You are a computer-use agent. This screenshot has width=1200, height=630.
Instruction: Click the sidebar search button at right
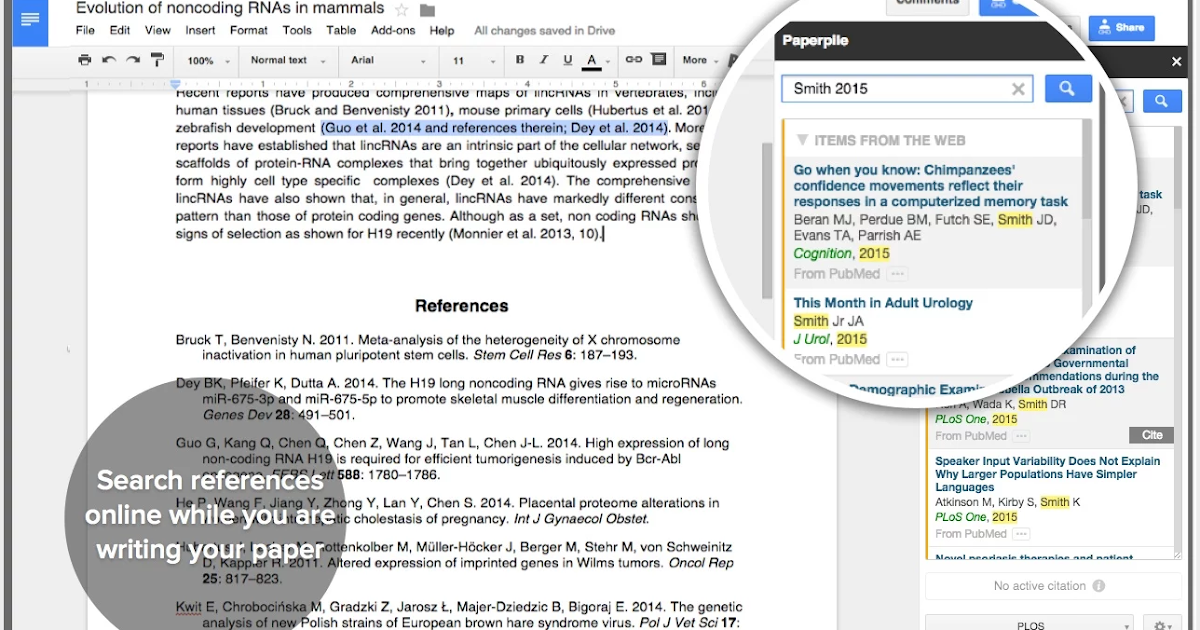pos(1162,101)
